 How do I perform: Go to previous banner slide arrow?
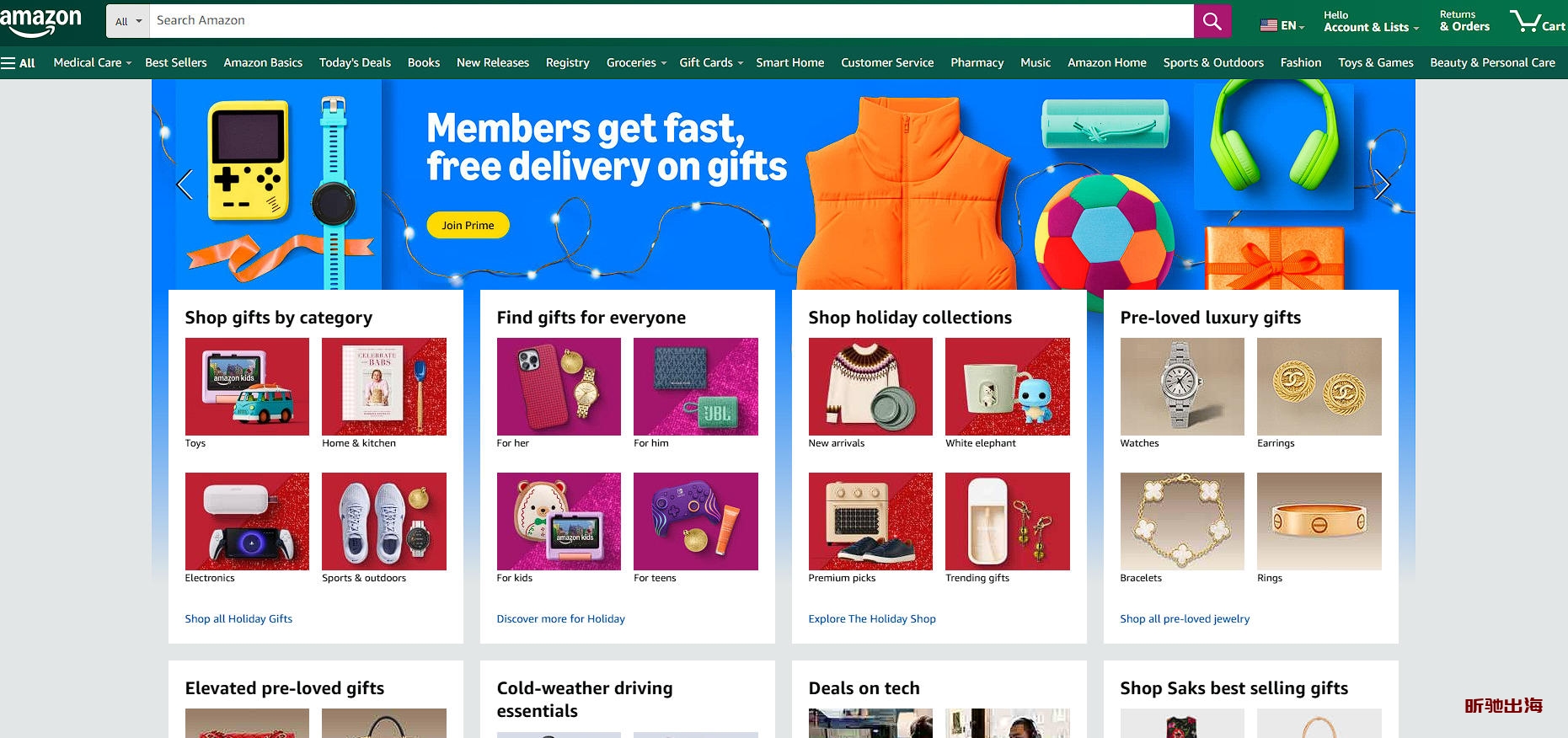point(185,184)
